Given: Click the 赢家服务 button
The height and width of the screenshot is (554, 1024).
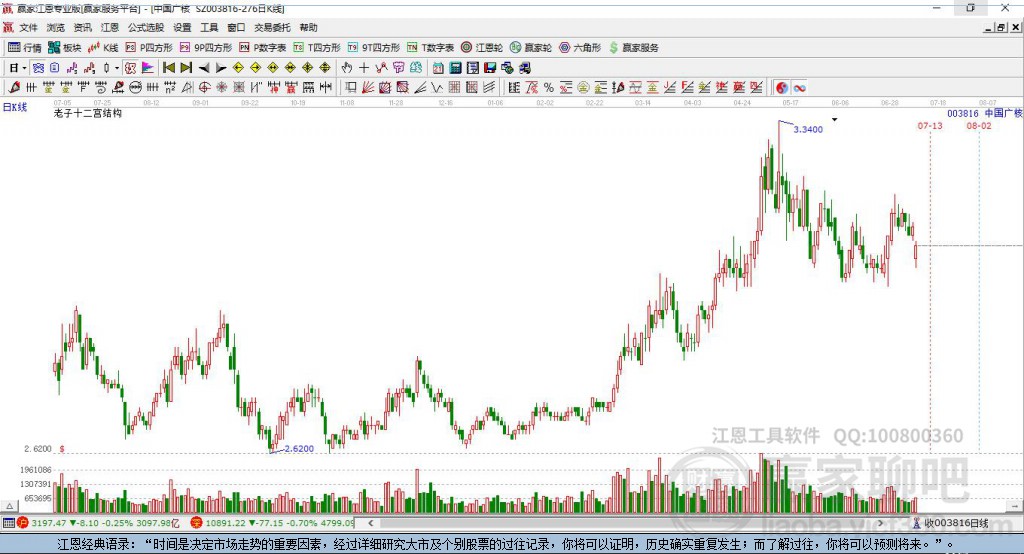Looking at the screenshot, I should pyautogui.click(x=634, y=47).
